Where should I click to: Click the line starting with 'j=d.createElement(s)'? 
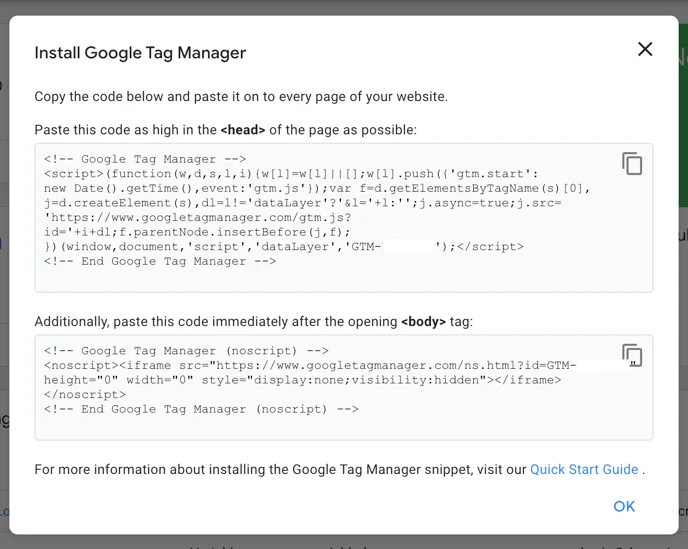coord(302,203)
